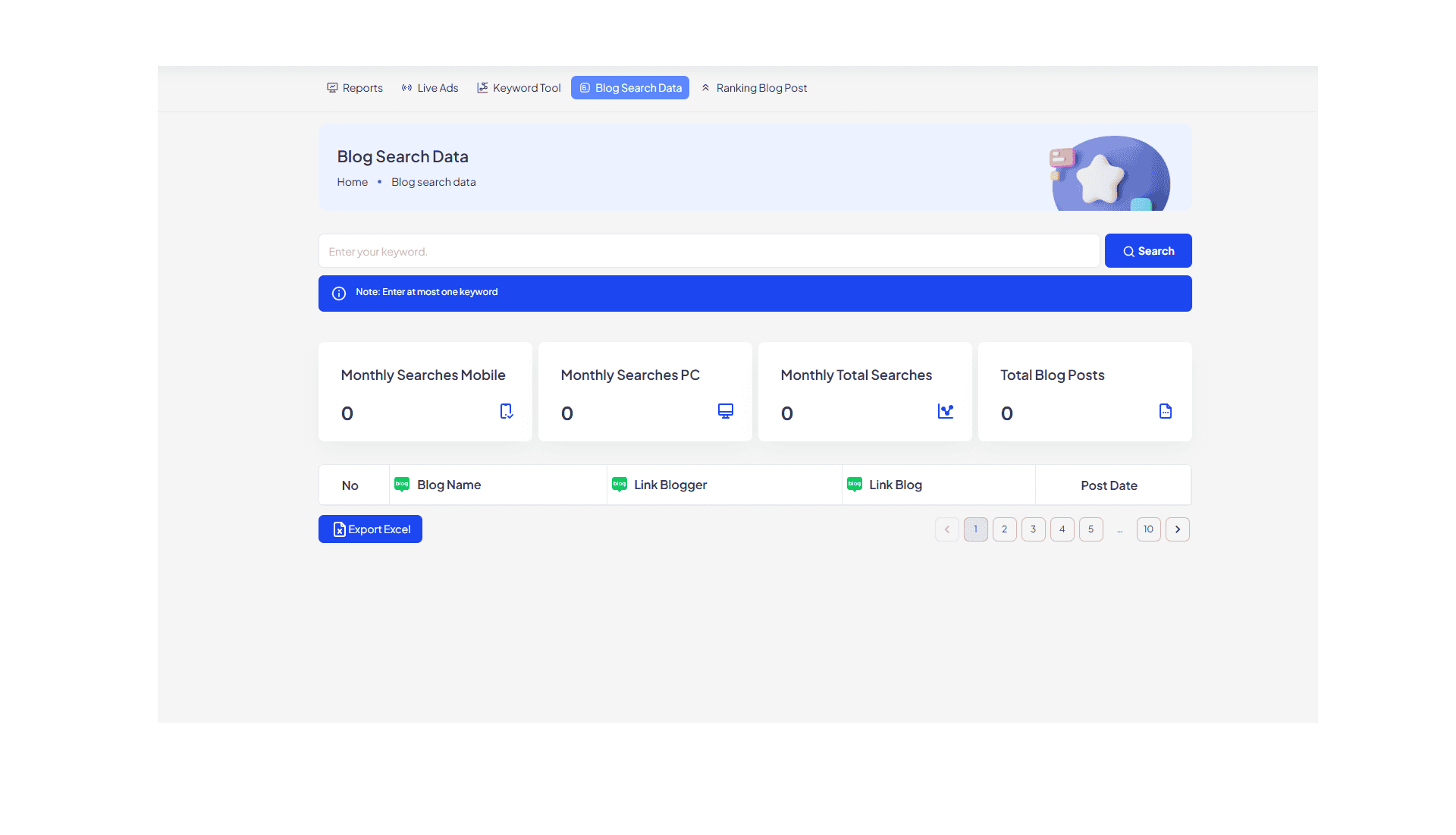Focus the keyword input field
Viewport: 1456px width, 835px height.
709,251
